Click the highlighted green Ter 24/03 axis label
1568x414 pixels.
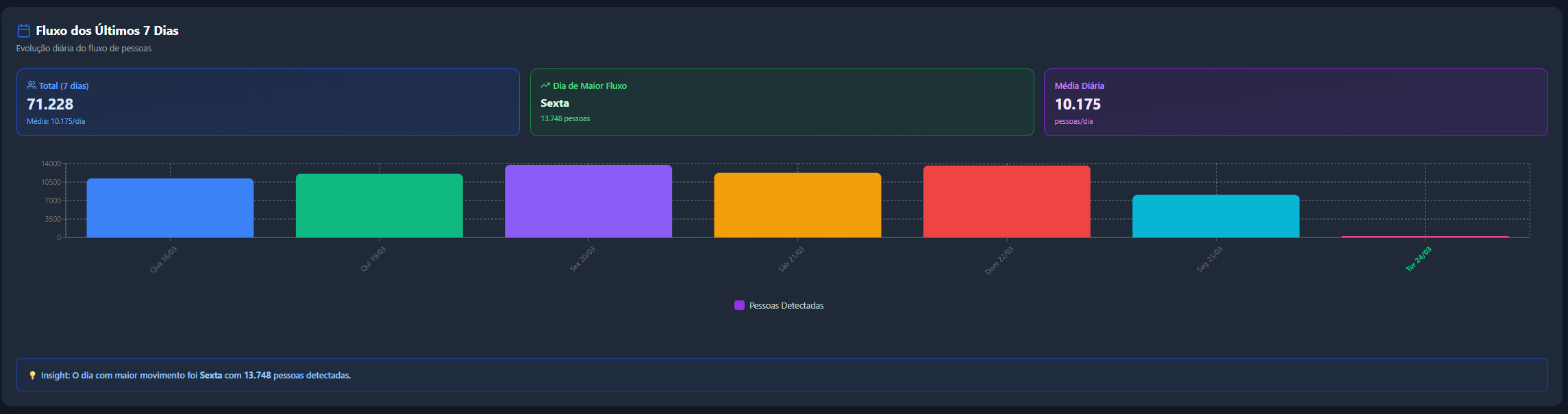coord(1419,259)
